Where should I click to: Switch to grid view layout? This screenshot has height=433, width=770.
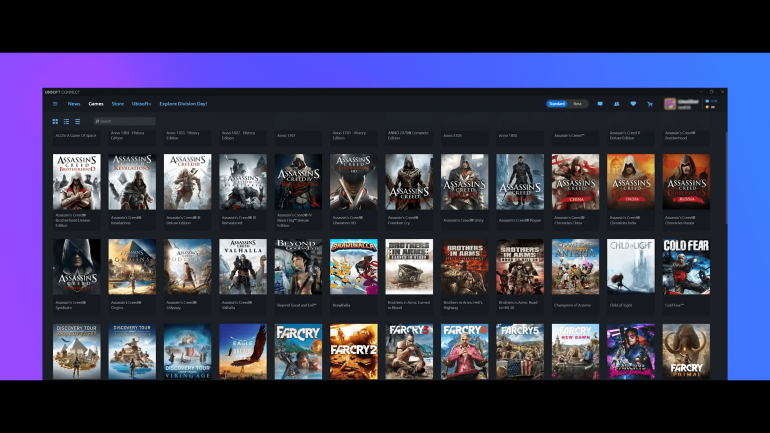coord(55,121)
